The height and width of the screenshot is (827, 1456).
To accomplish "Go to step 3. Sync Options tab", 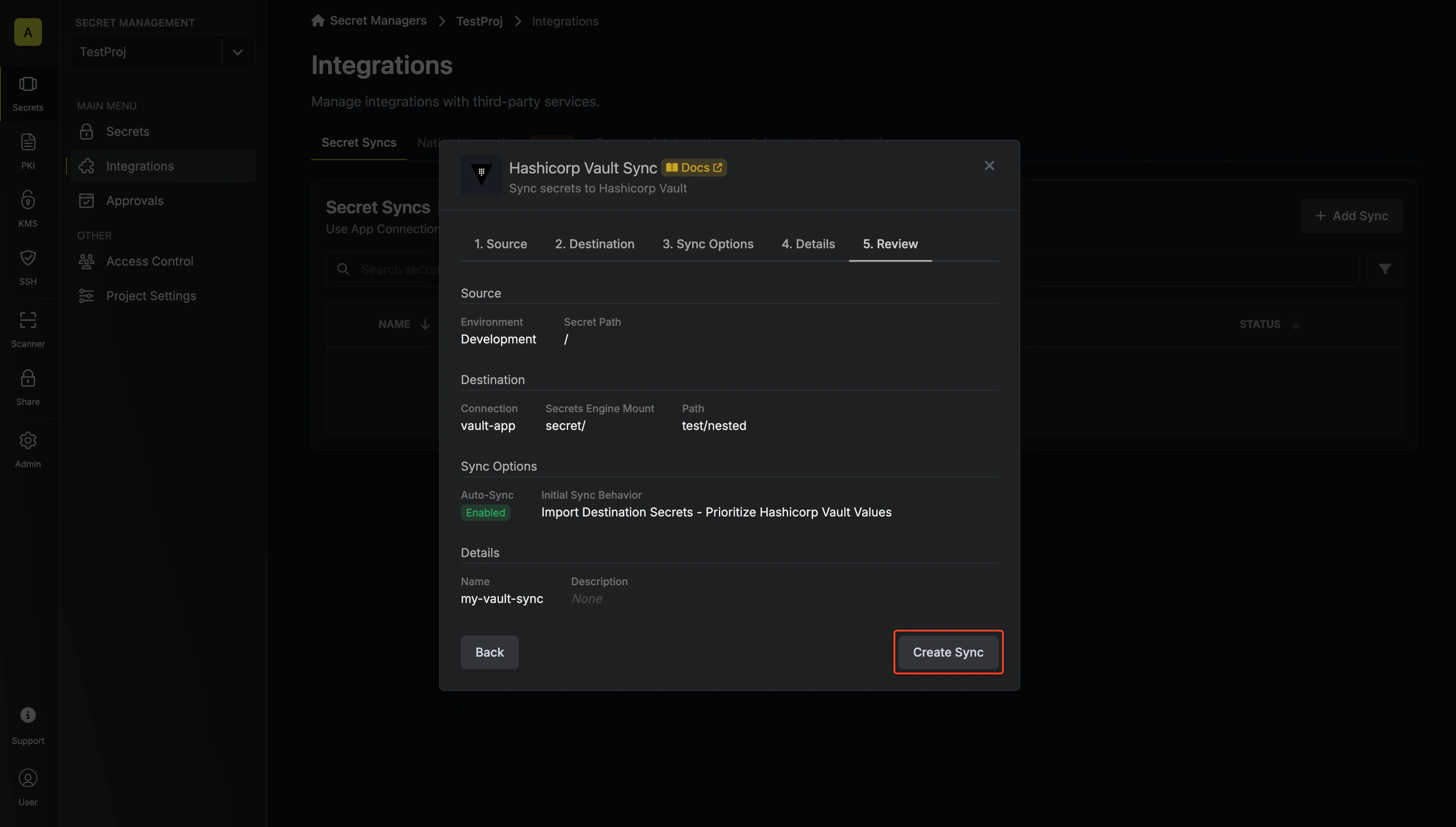I will point(708,244).
